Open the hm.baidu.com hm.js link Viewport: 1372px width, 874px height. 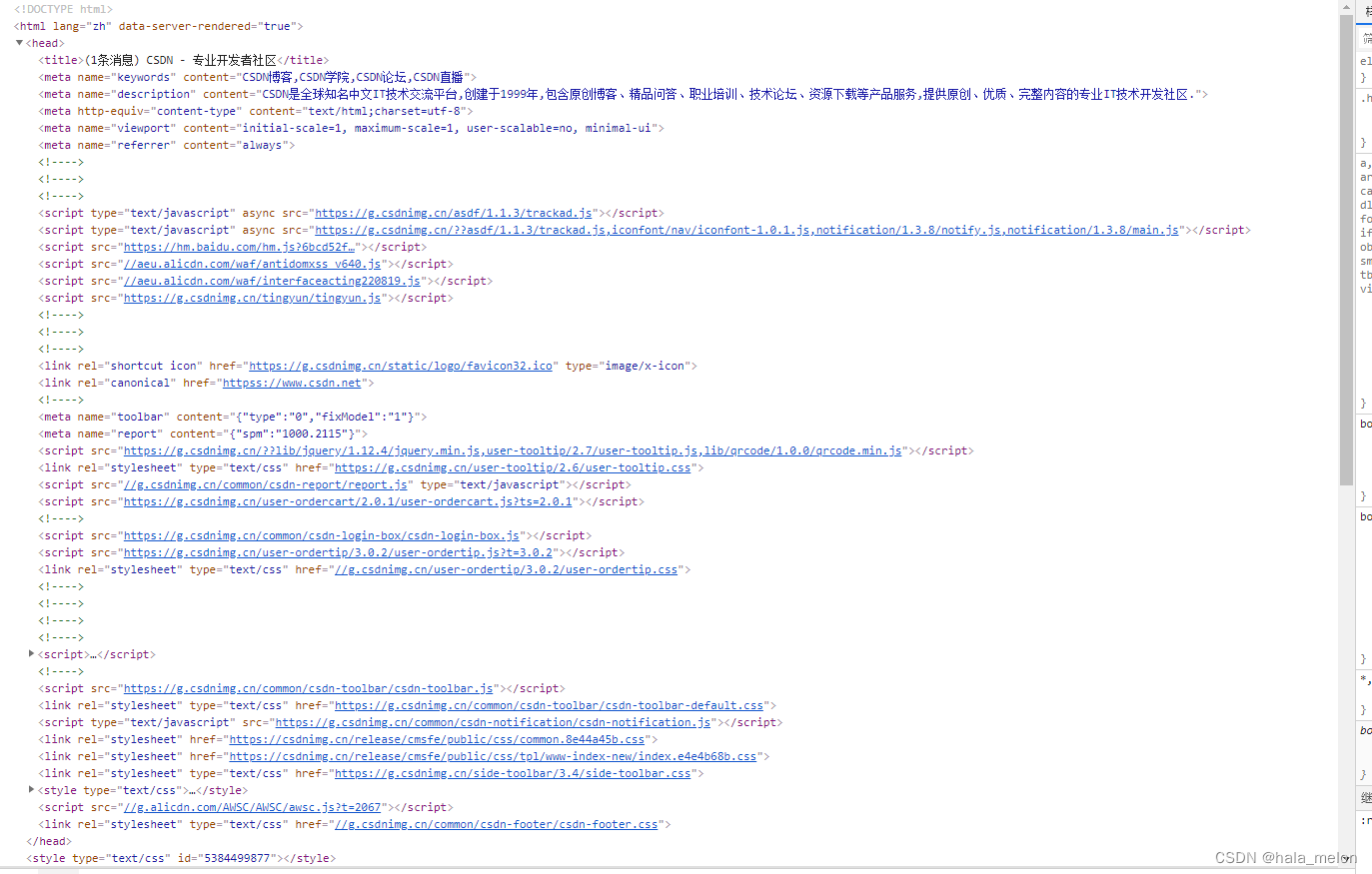(x=239, y=247)
